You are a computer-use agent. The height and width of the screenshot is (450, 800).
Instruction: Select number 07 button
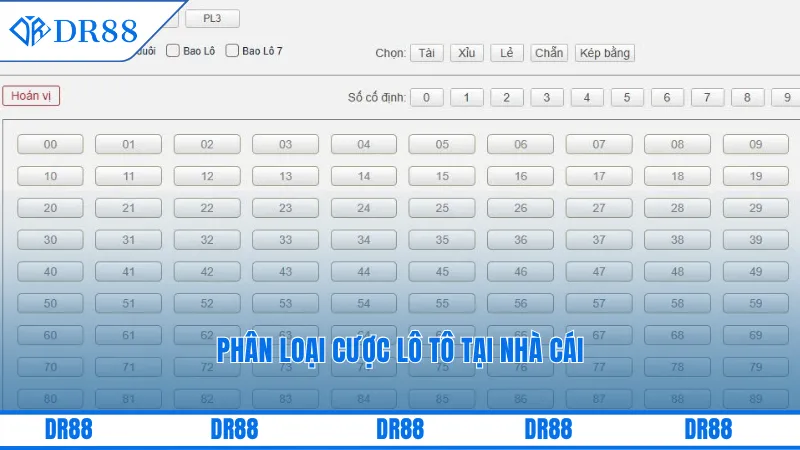click(x=599, y=144)
